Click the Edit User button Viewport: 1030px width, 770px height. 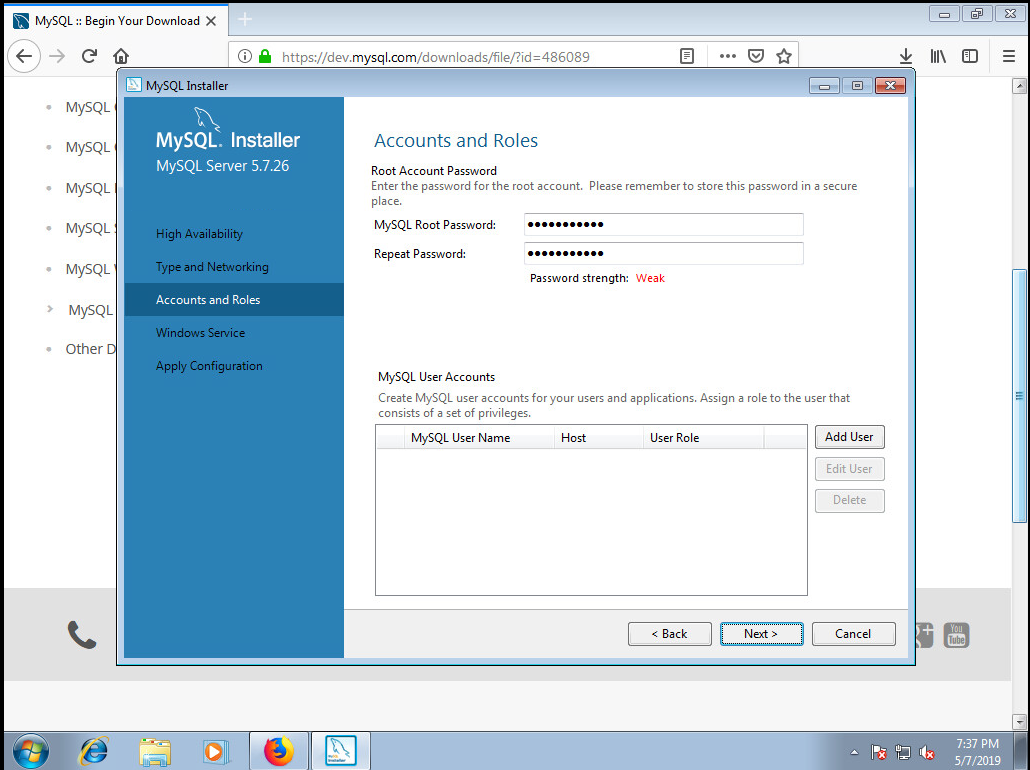(849, 468)
